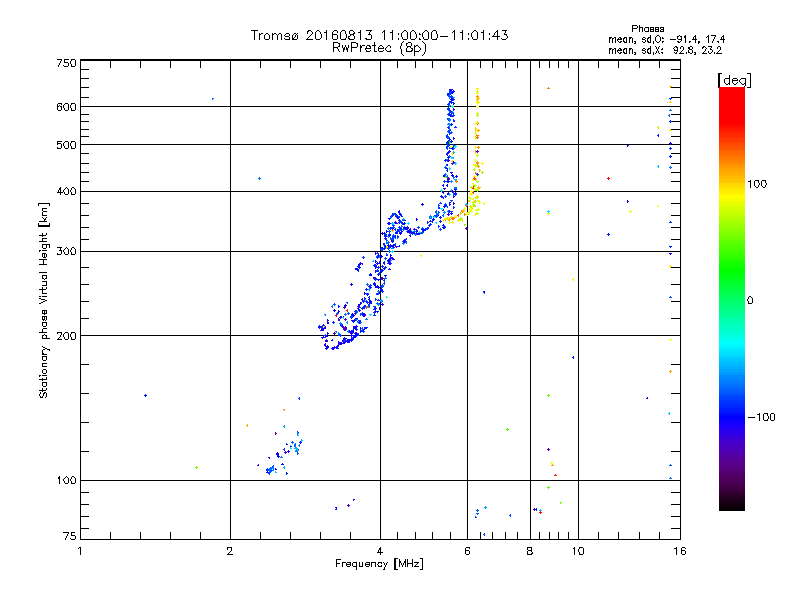Image resolution: width=800 pixels, height=600 pixels.
Task: Click the colorbar '0' tick label
Action: click(749, 301)
